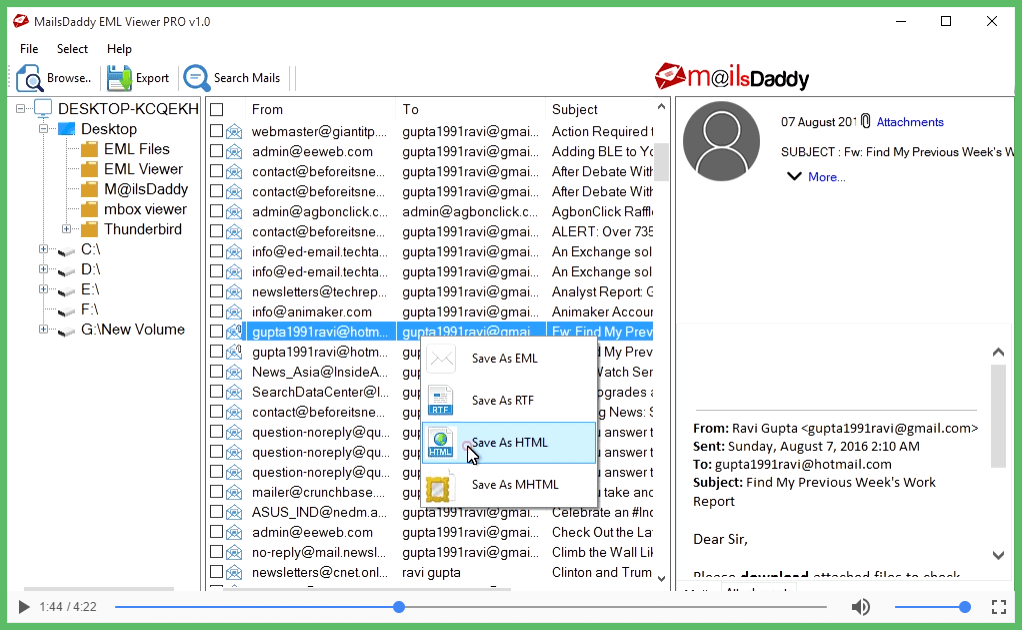Open the File menu

[x=29, y=49]
